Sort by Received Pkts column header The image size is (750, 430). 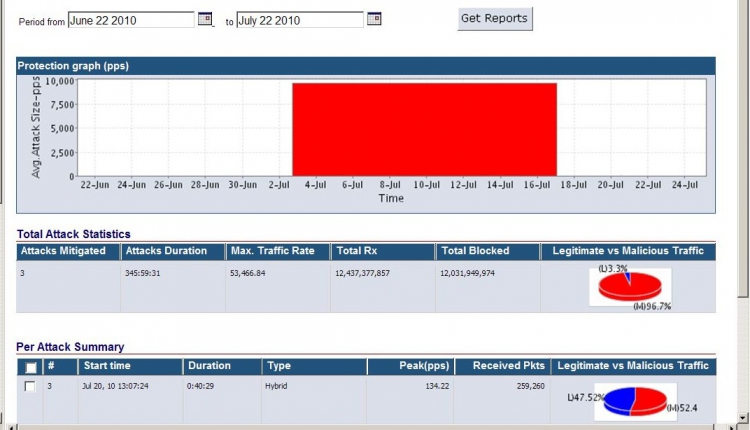(502, 366)
